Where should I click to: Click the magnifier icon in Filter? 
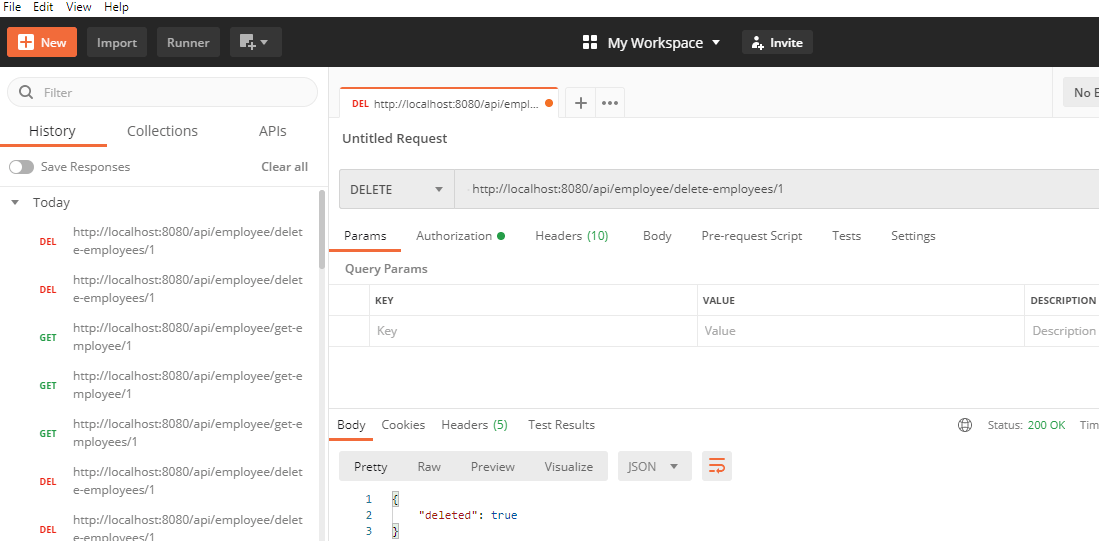coord(27,92)
